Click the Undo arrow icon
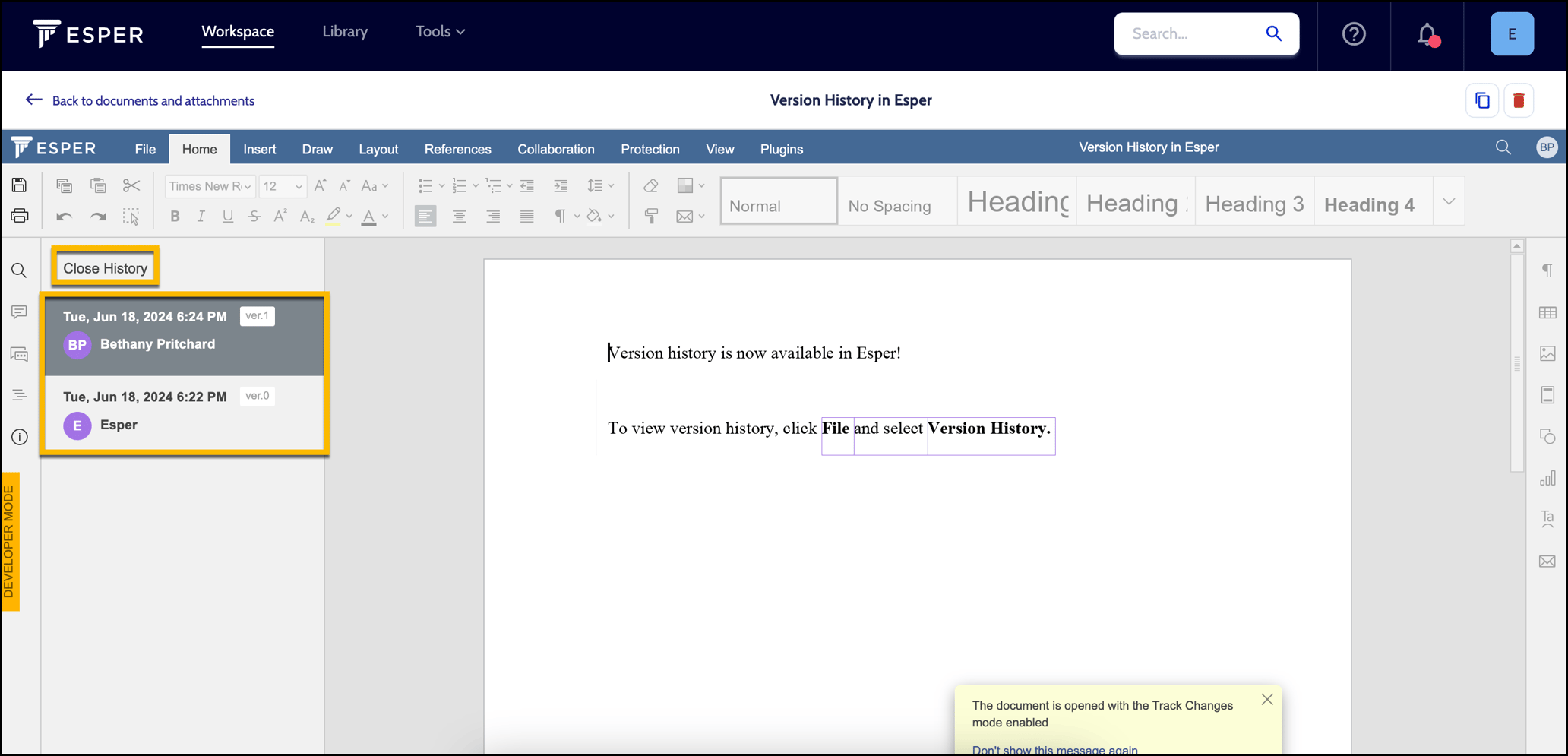Image resolution: width=1568 pixels, height=756 pixels. coord(65,217)
